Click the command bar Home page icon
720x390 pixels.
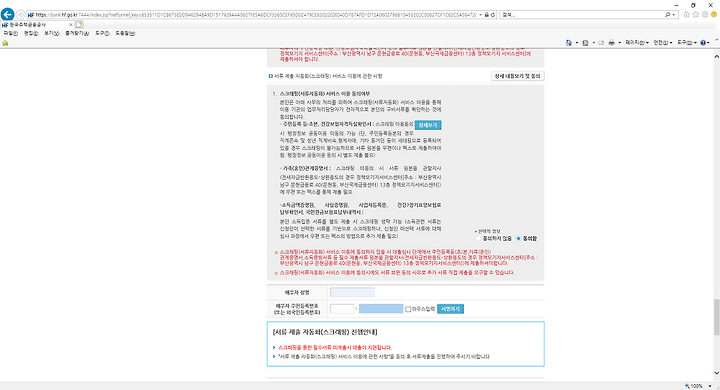[x=569, y=43]
